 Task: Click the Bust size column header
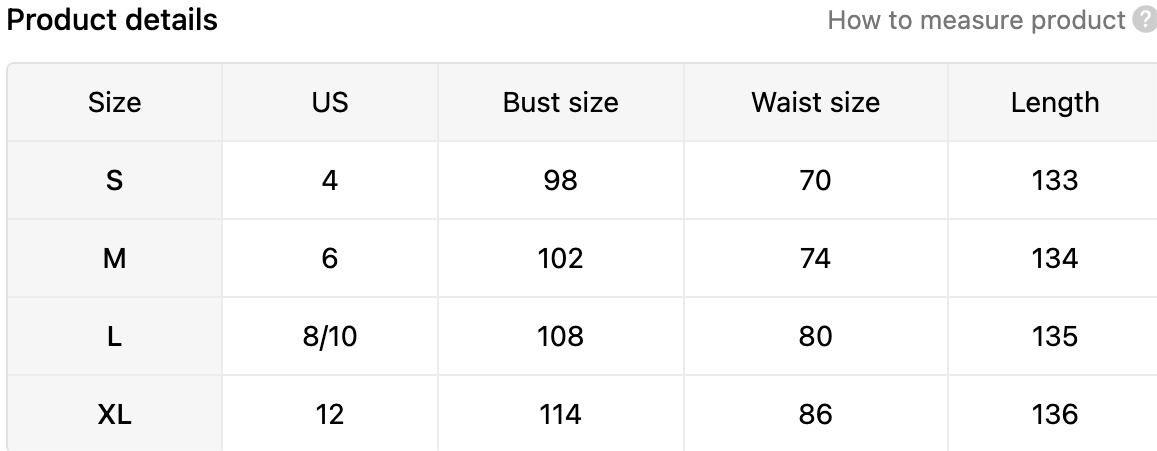[x=560, y=103]
